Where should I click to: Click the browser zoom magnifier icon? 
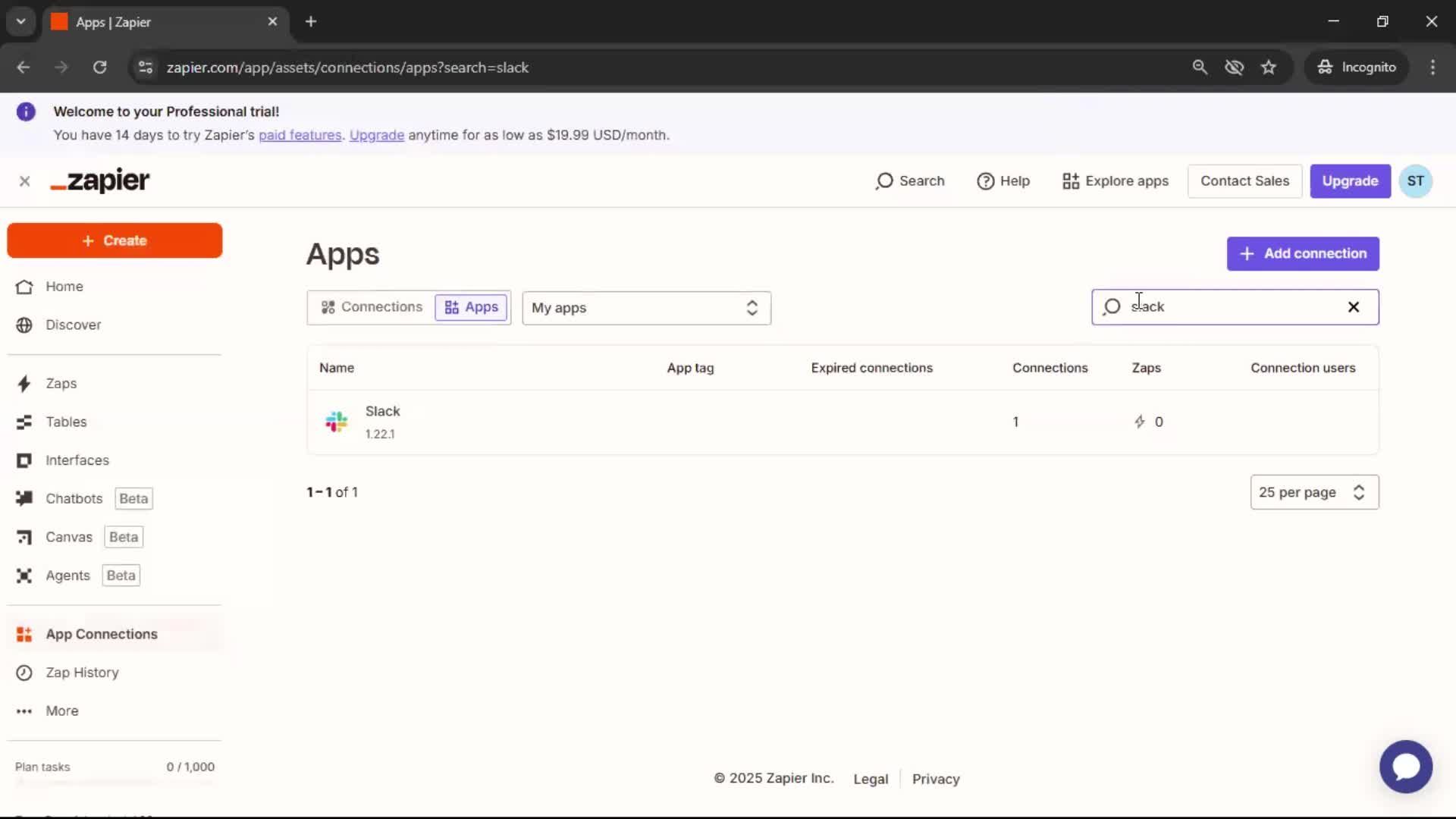tap(1199, 67)
